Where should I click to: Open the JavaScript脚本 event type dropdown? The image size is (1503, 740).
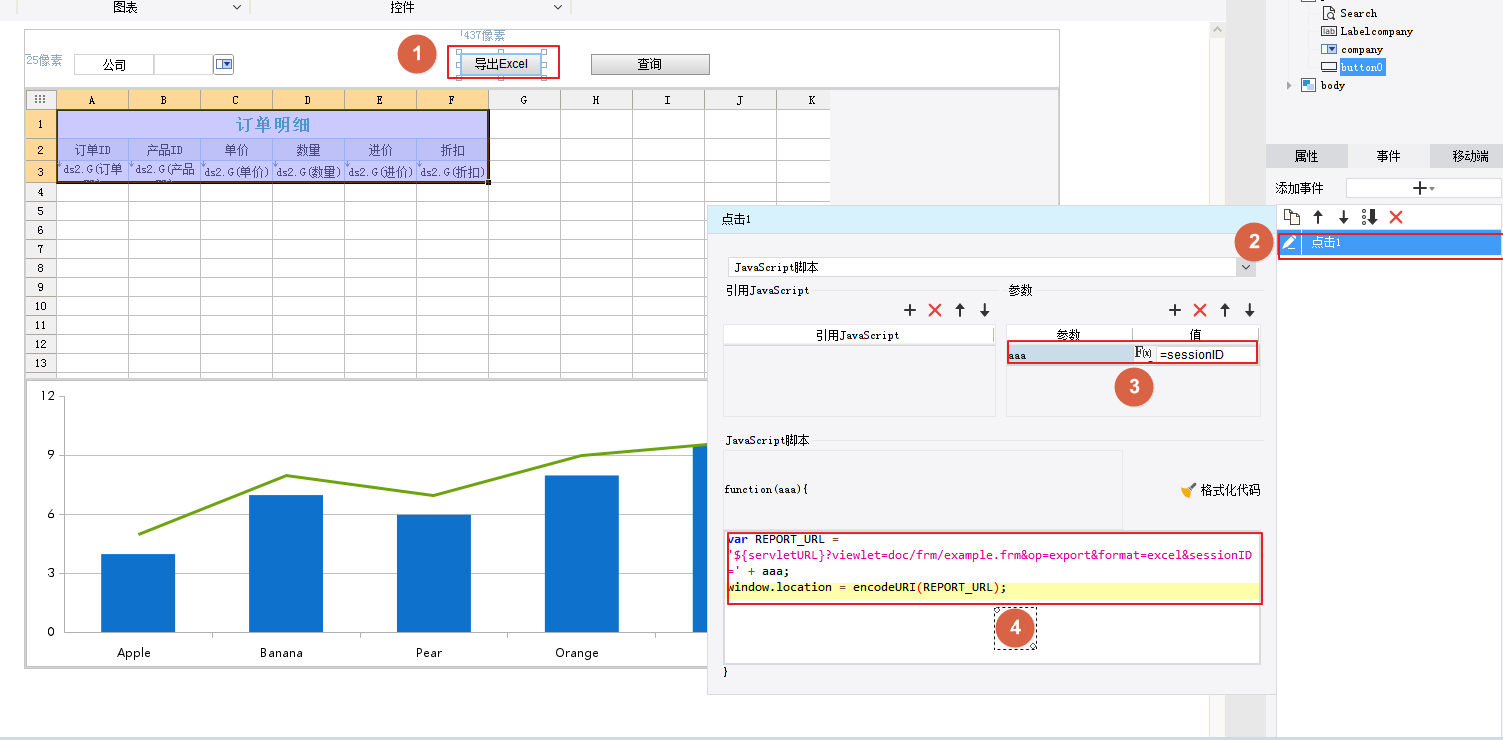pos(1246,267)
